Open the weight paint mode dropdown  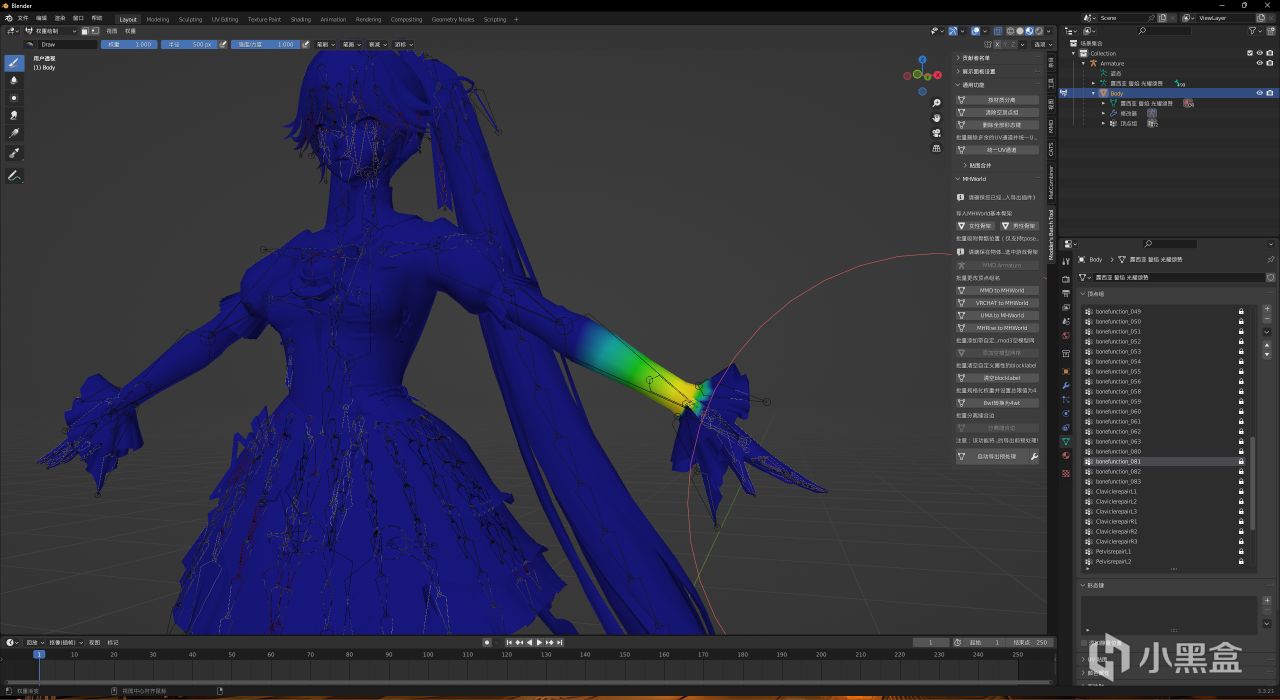(50, 31)
